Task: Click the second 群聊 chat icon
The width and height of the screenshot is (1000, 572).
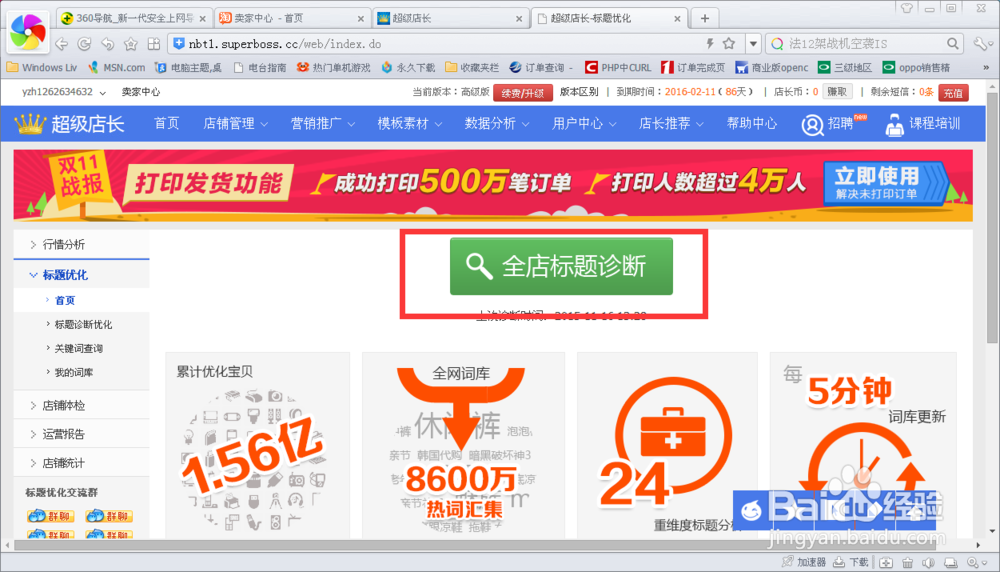Action: click(x=109, y=516)
